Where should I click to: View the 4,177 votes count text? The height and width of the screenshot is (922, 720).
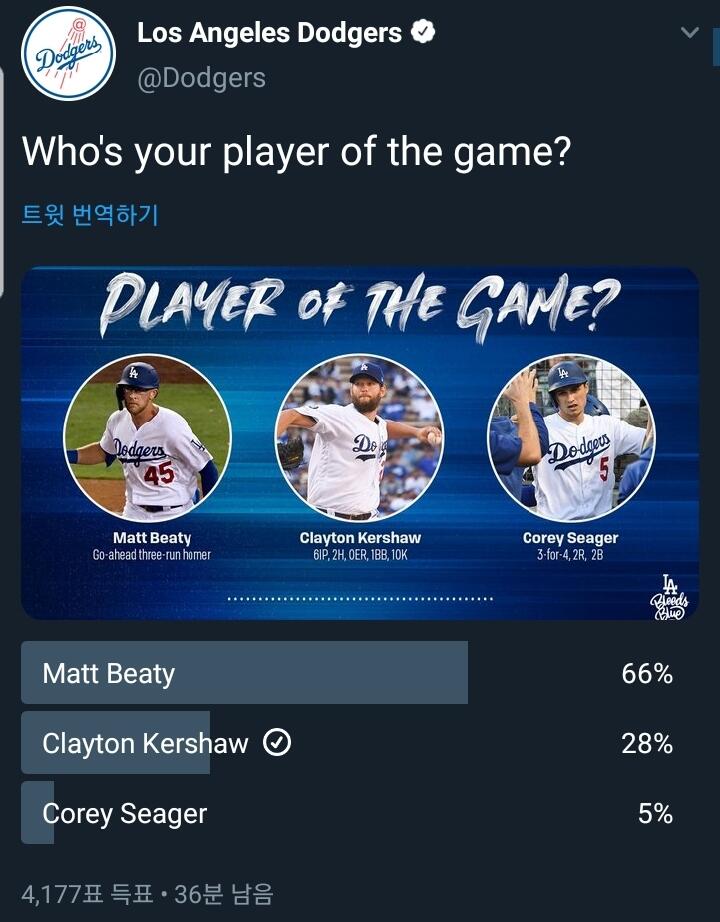(x=147, y=894)
